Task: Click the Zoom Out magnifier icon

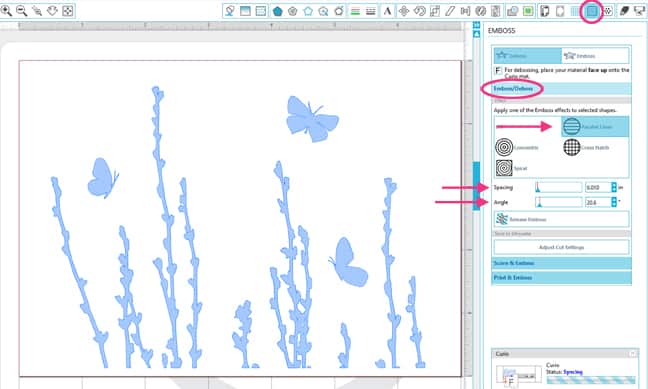Action: [21, 10]
